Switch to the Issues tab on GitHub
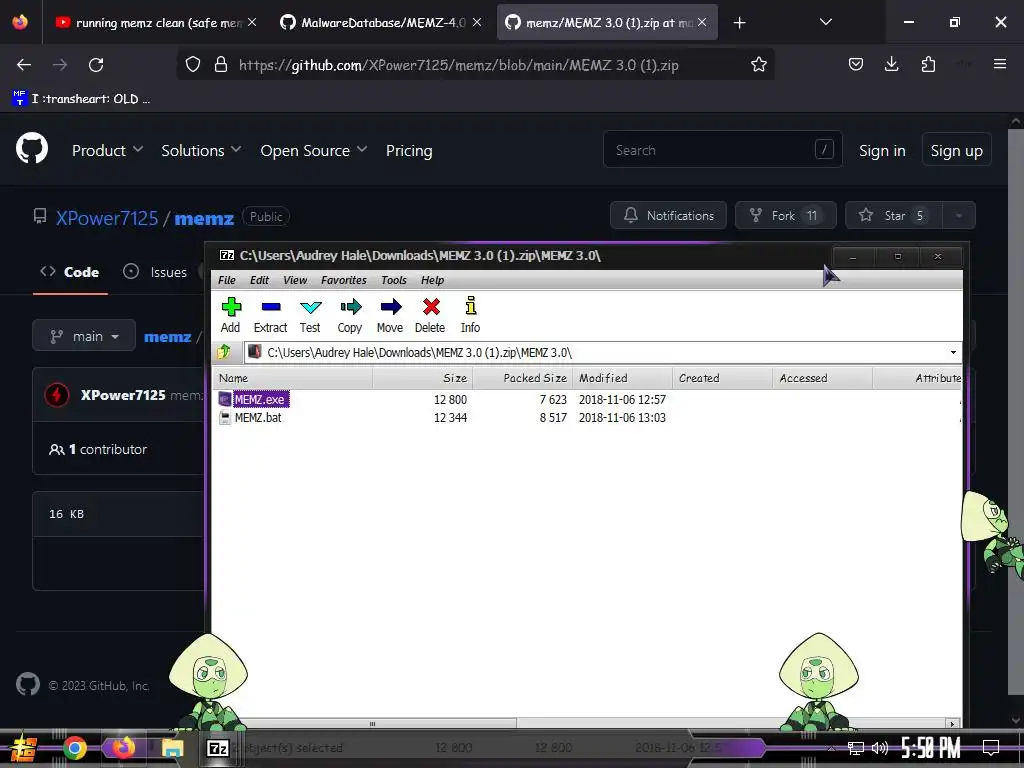 (x=155, y=272)
